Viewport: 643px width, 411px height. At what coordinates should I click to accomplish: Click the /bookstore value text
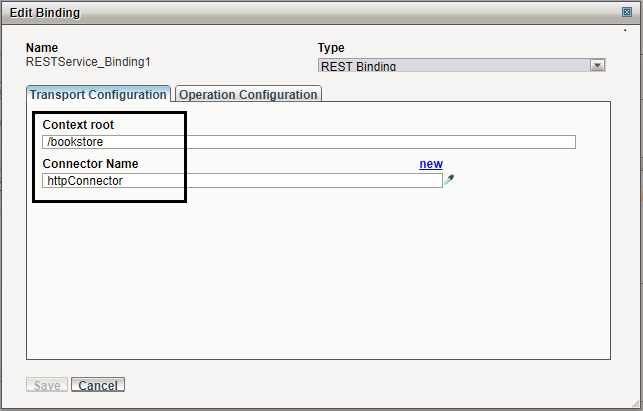click(75, 142)
